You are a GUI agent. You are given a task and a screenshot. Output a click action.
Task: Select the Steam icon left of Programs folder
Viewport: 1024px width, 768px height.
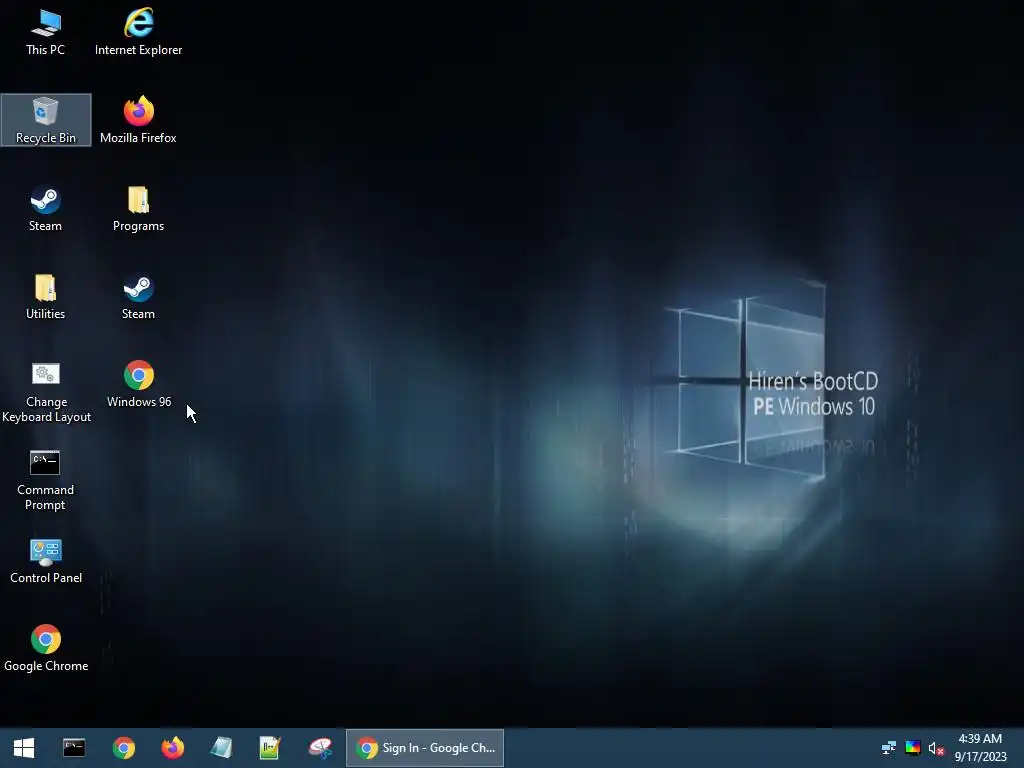(46, 208)
